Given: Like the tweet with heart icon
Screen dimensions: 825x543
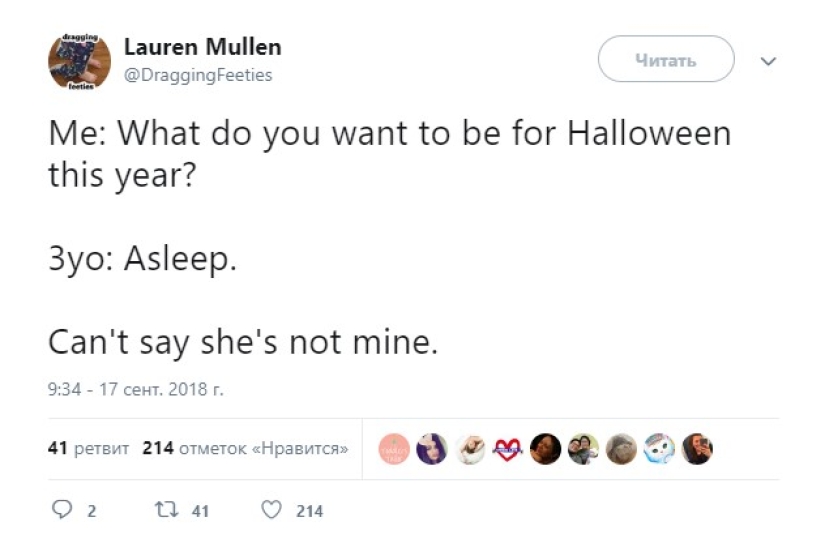Looking at the screenshot, I should click(271, 510).
